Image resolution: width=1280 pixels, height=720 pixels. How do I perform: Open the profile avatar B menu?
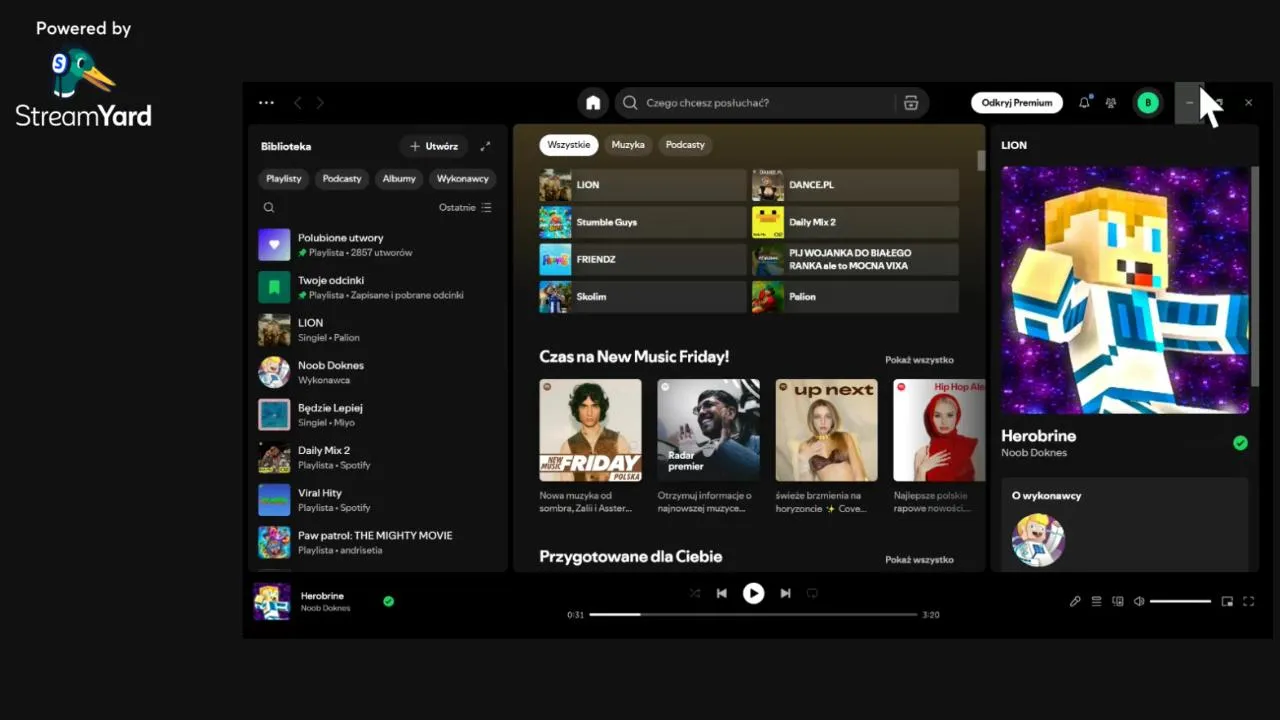pyautogui.click(x=1148, y=103)
